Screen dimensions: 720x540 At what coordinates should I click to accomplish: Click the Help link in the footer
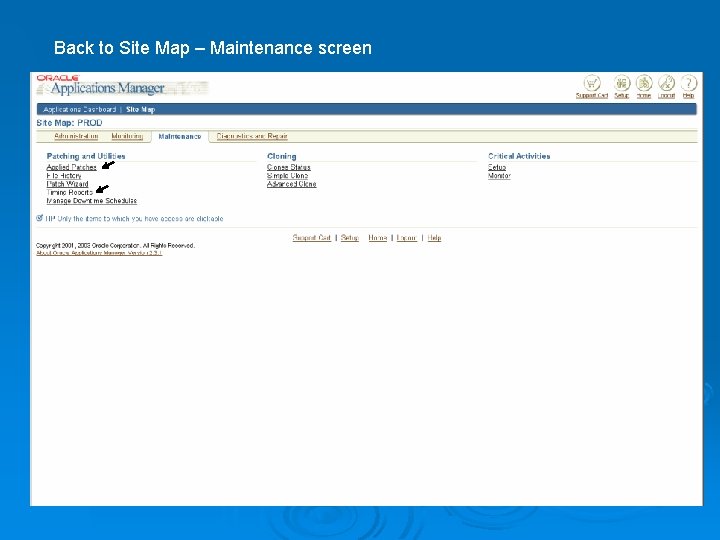pyautogui.click(x=434, y=237)
